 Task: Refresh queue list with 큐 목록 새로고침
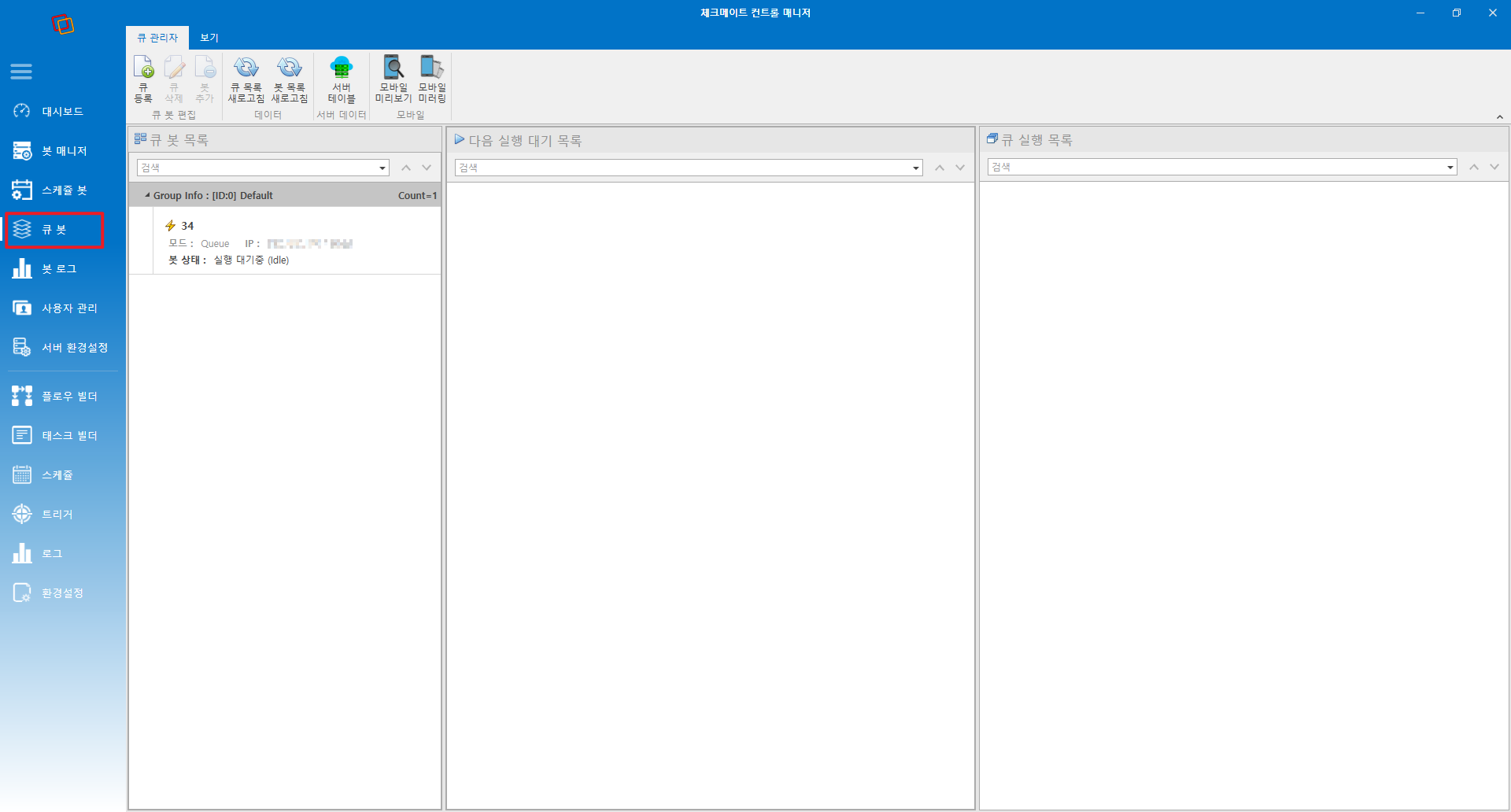pyautogui.click(x=246, y=79)
